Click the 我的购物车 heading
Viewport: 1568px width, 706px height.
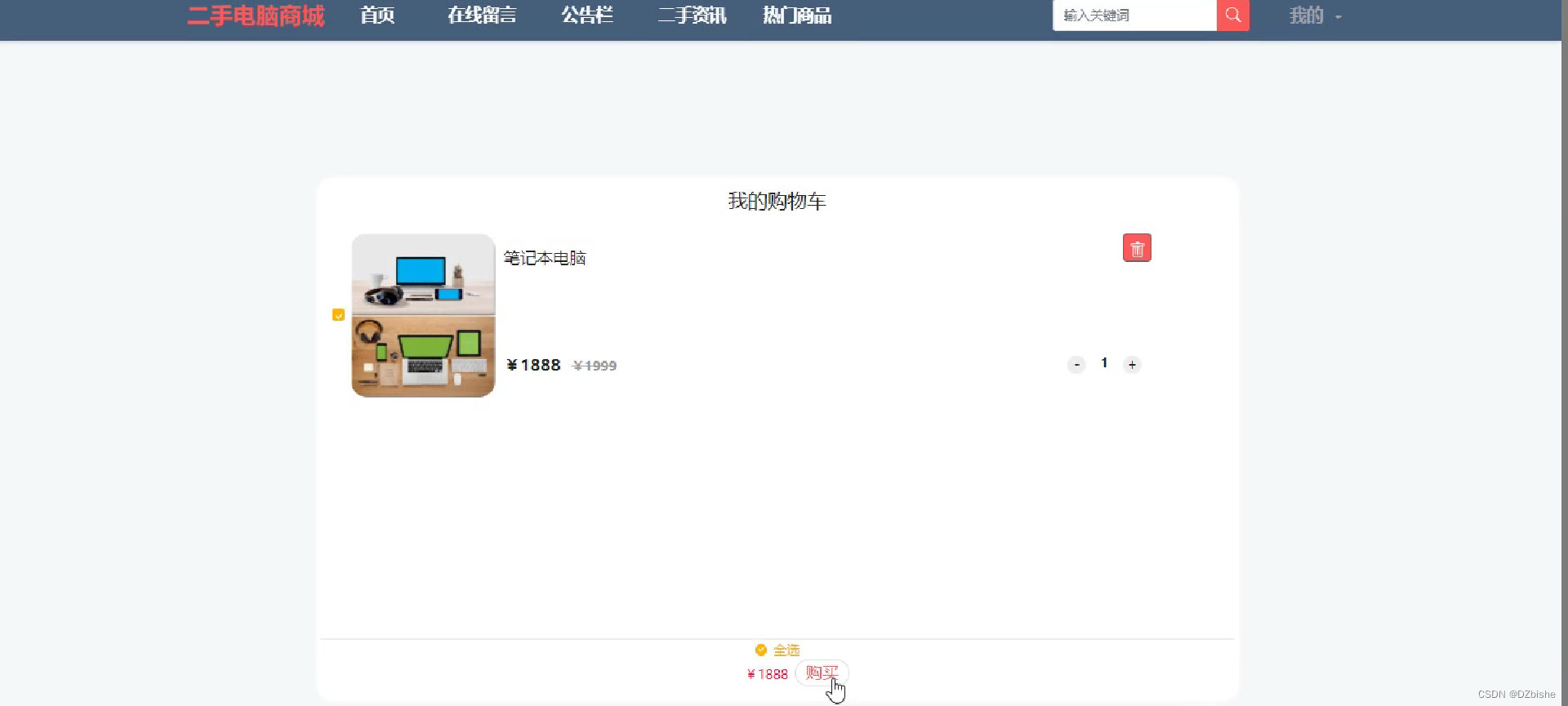(777, 202)
